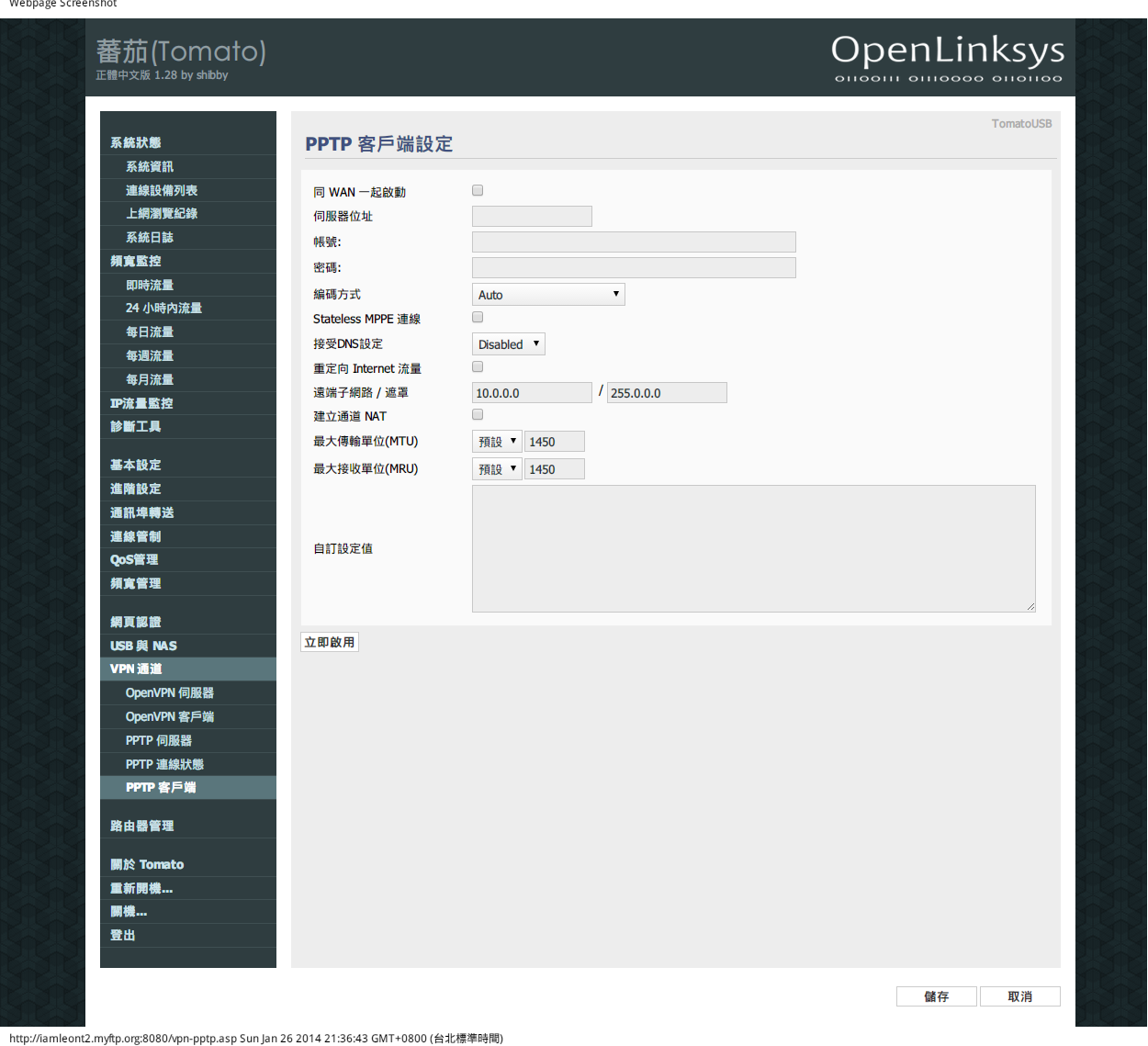The image size is (1148, 1046).
Task: Click 重新開機... in the sidebar
Action: click(188, 889)
